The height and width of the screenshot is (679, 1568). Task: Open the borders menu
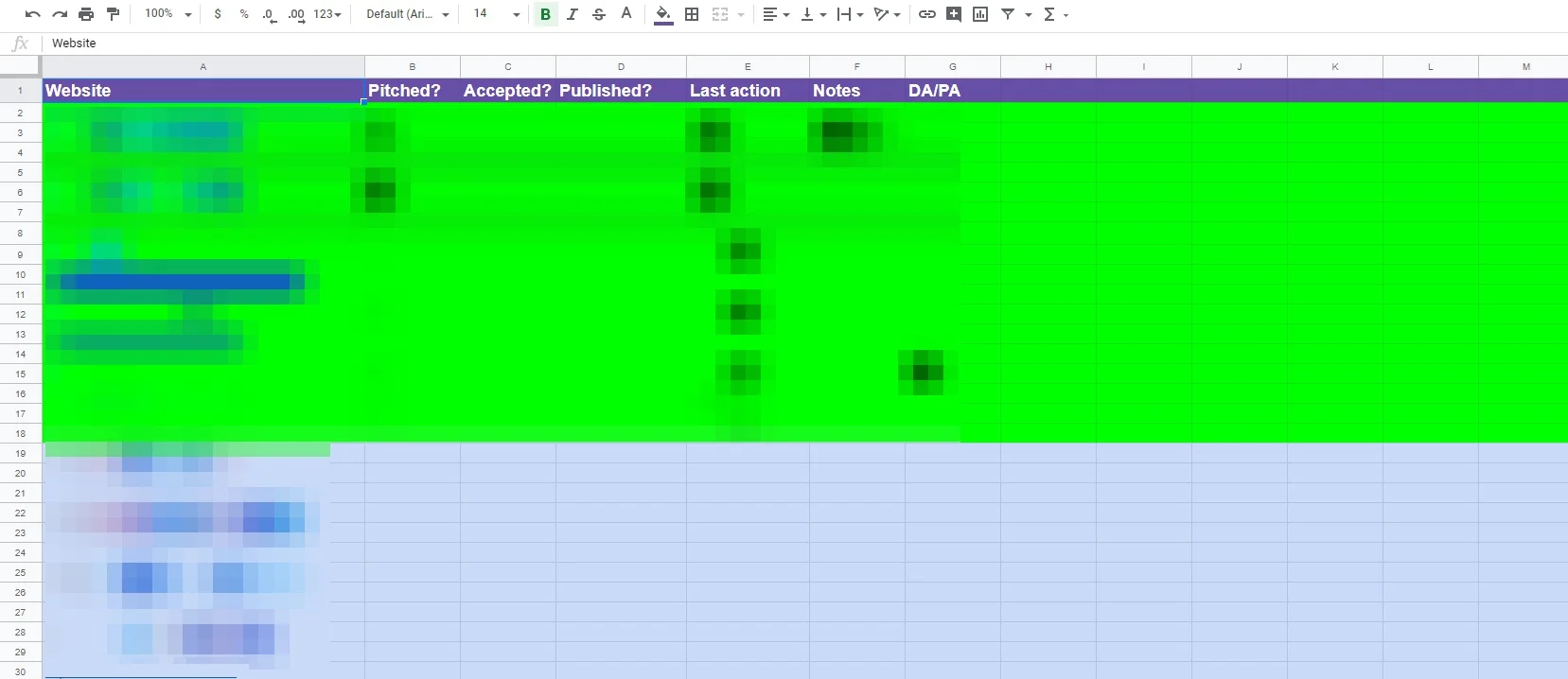pyautogui.click(x=692, y=14)
